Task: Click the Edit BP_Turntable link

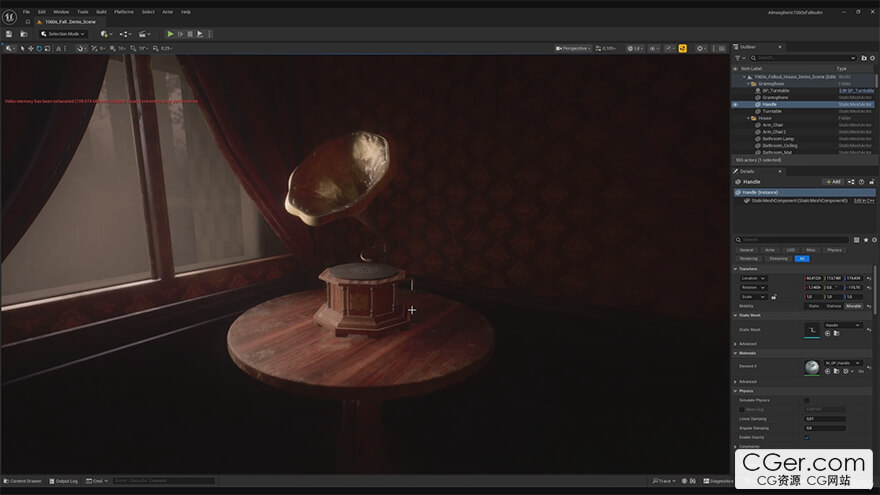Action: (x=857, y=90)
